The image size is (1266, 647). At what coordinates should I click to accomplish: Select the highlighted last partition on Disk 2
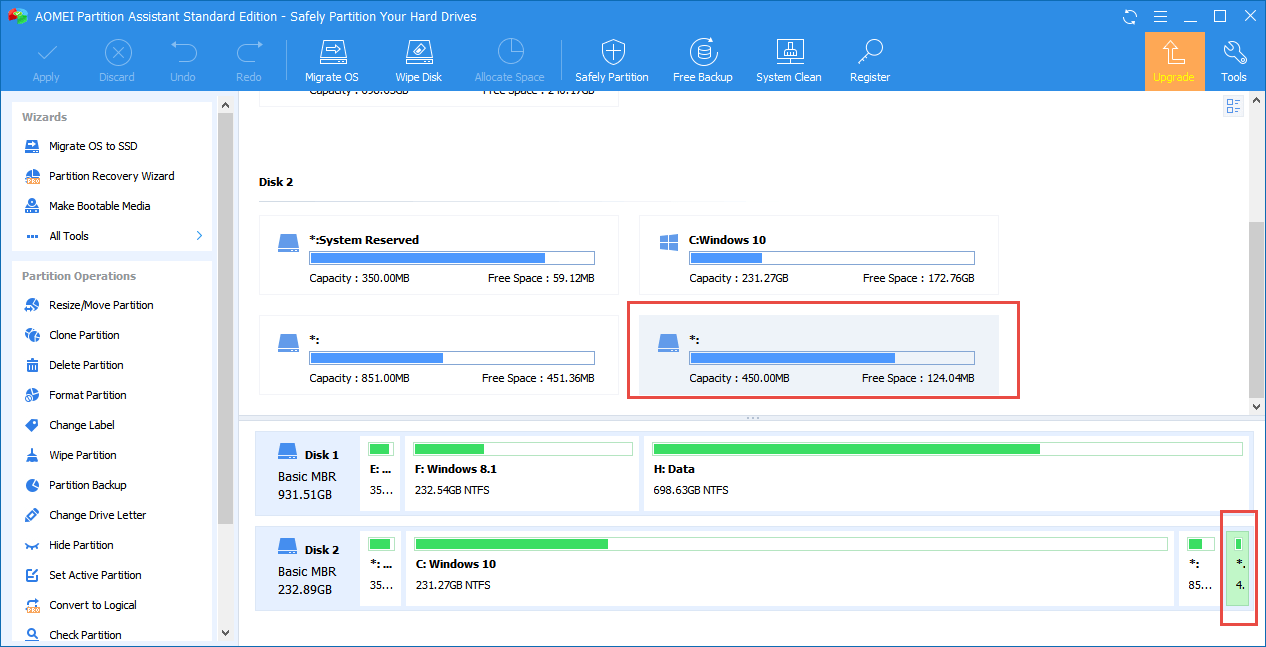click(1238, 569)
